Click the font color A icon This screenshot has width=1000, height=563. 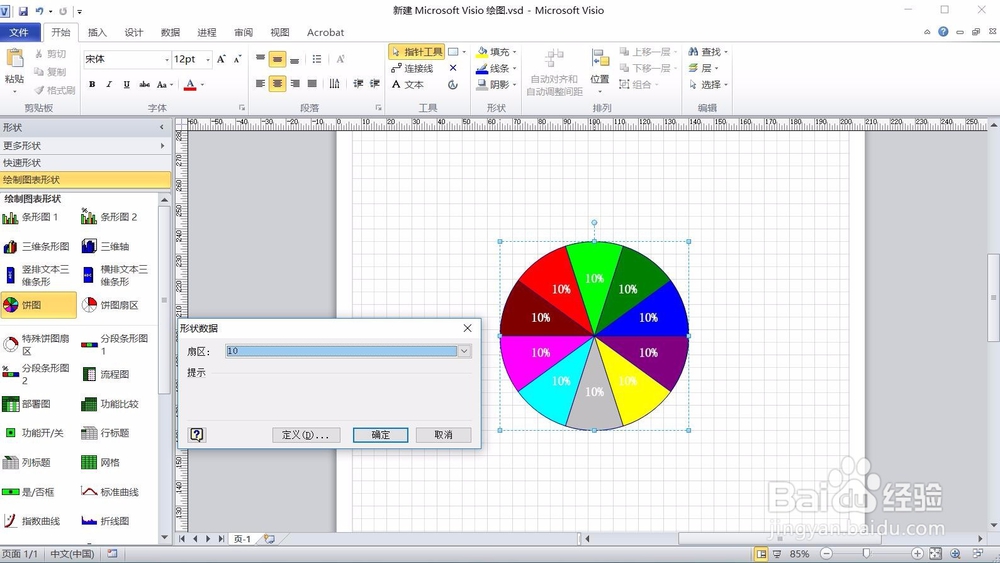190,84
